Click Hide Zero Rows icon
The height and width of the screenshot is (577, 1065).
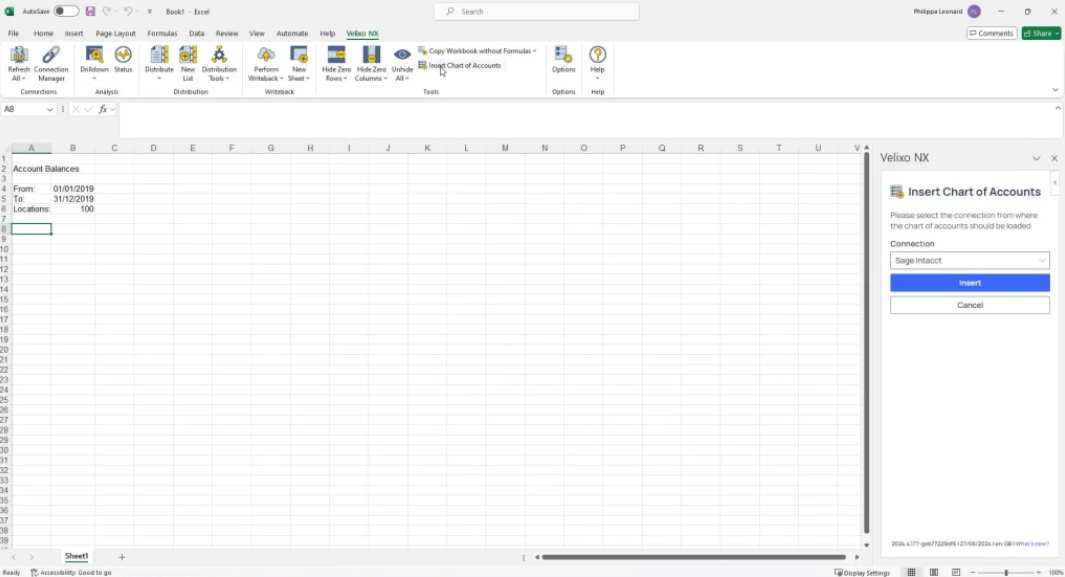[x=336, y=55]
